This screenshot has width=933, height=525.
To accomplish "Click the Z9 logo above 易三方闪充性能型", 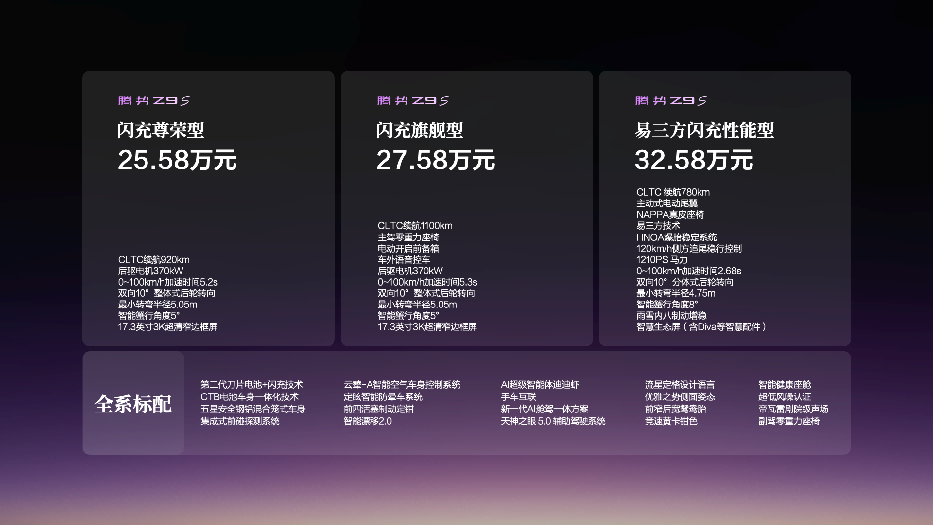I will (x=671, y=101).
